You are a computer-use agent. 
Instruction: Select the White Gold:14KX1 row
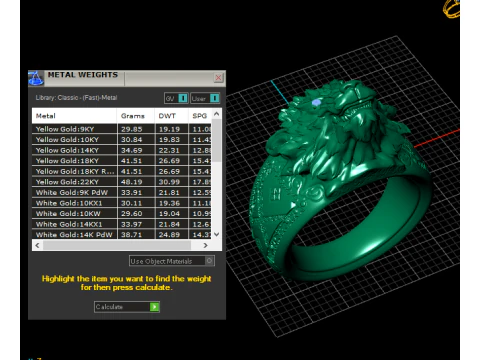[x=122, y=224]
